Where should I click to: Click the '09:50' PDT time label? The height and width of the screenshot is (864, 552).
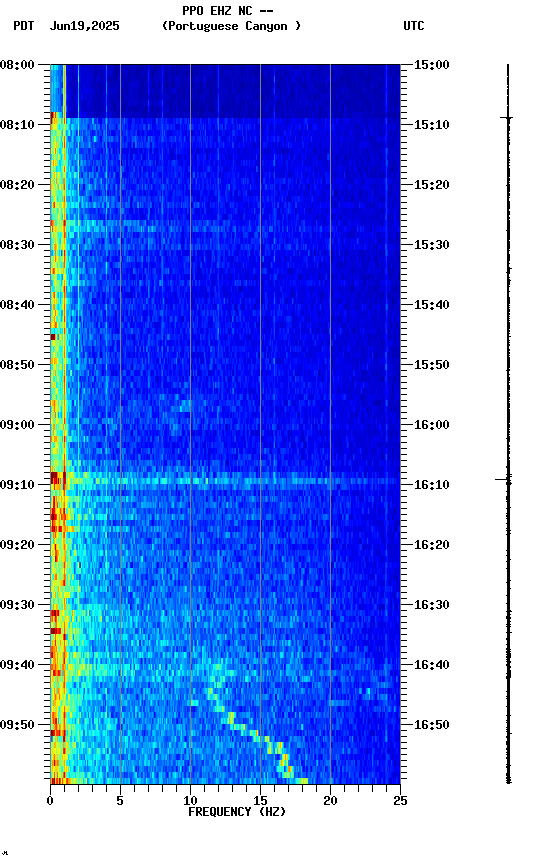(x=17, y=725)
